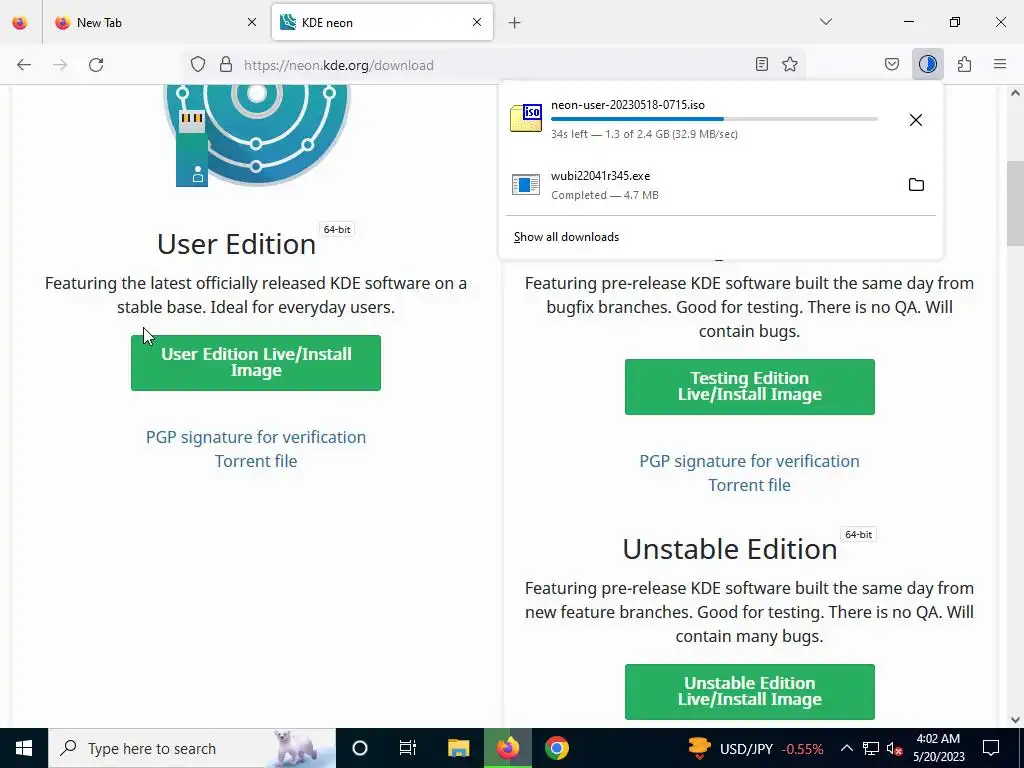1024x768 pixels.
Task: Open Task View on taskbar
Action: [408, 748]
